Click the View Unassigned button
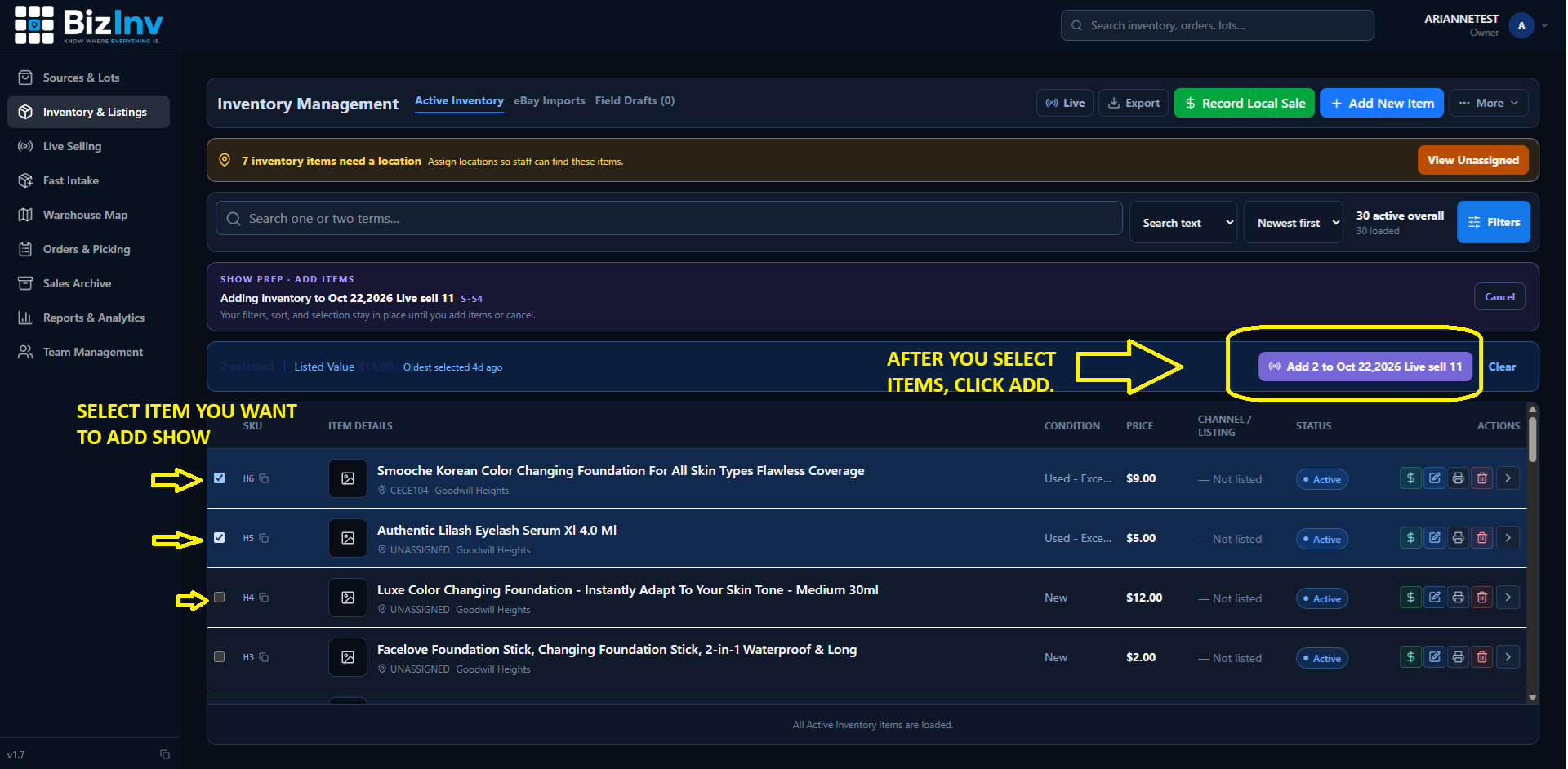Screen dimensions: 1568x769 (1473, 160)
